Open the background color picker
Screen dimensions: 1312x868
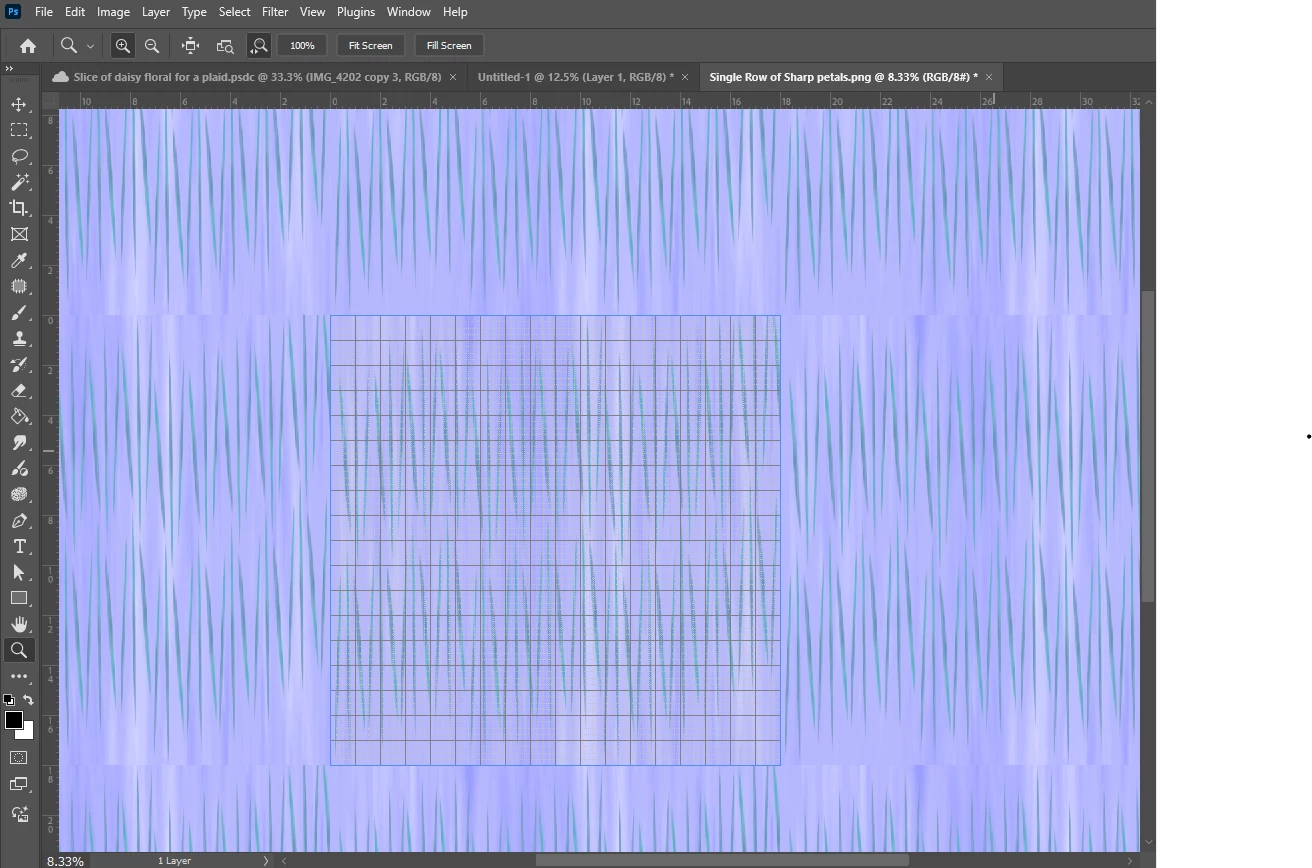tap(28, 734)
